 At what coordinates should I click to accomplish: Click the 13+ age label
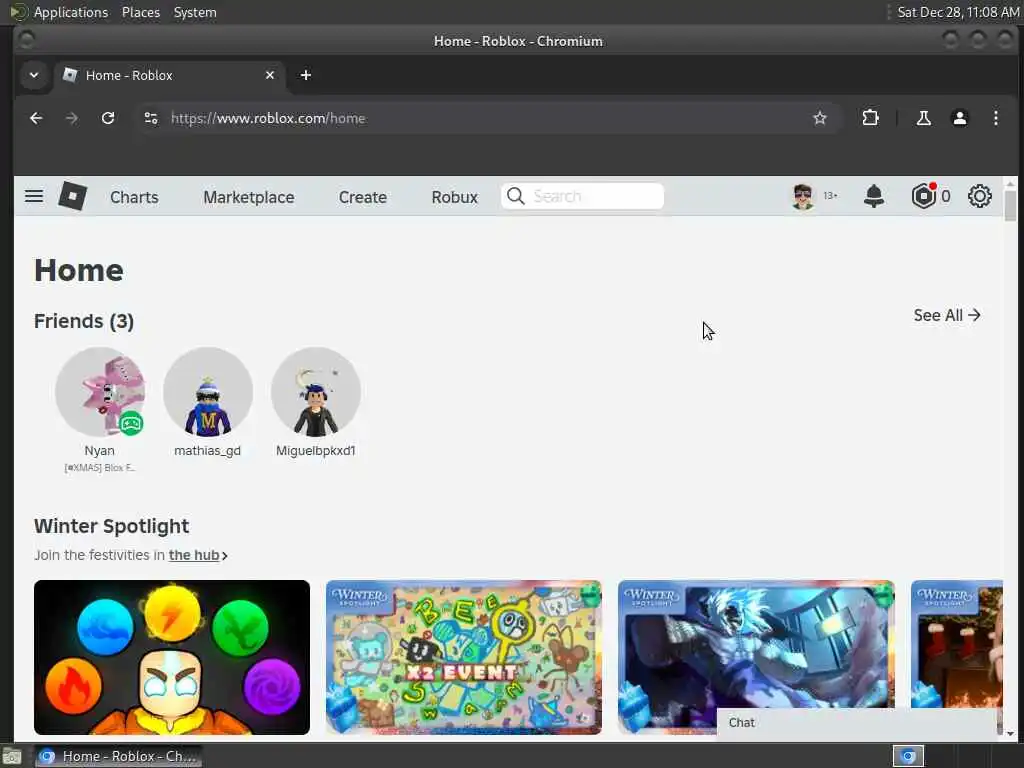tap(830, 196)
